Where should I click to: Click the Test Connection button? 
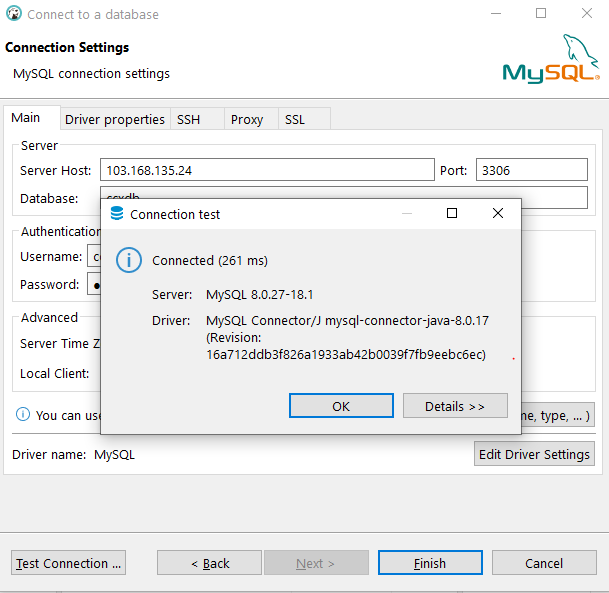69,563
